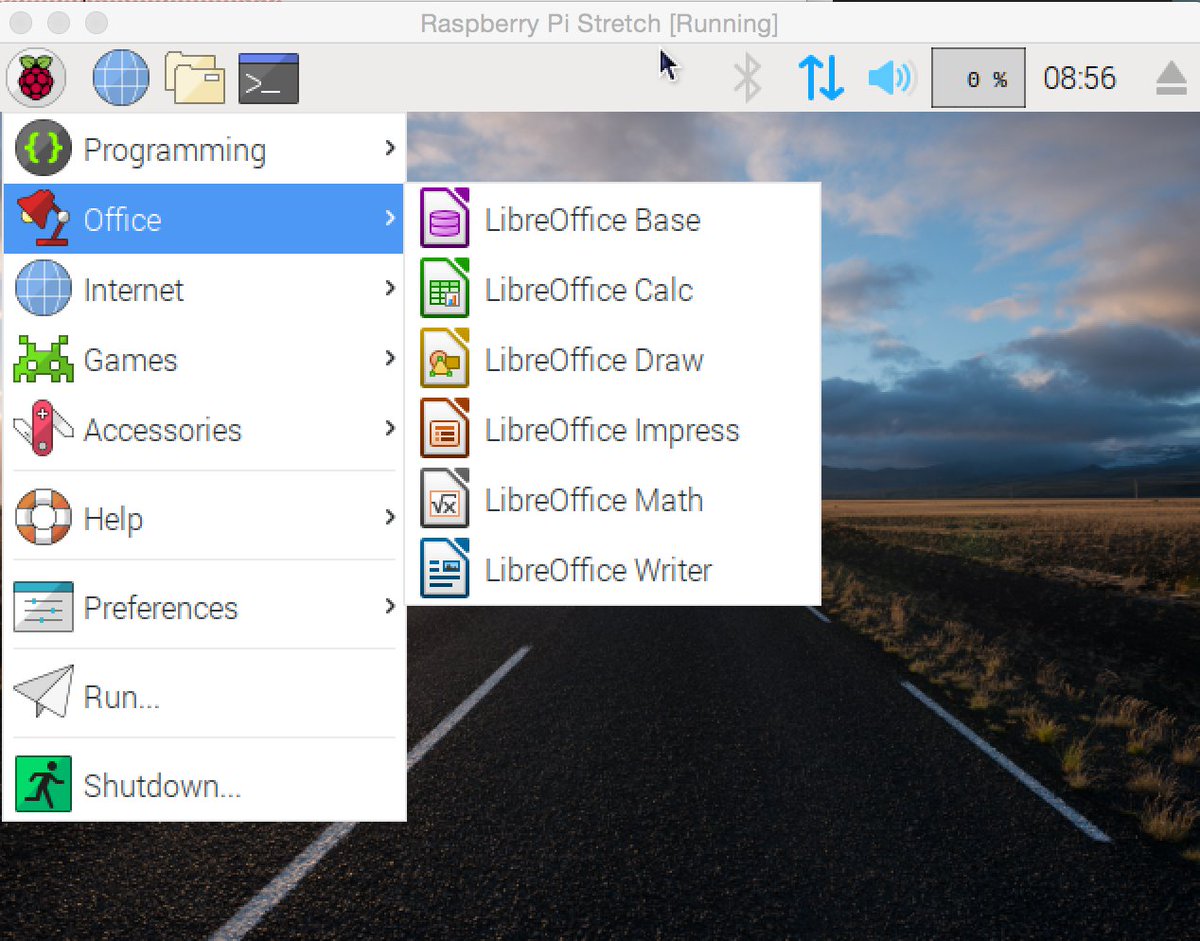Click the 08:56 clock in the taskbar

(x=1080, y=78)
